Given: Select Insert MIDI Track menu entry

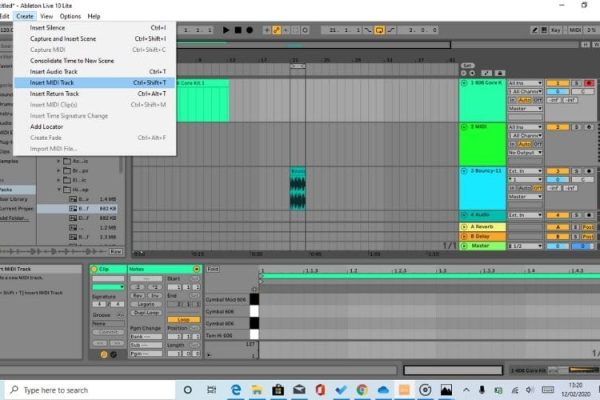Looking at the screenshot, I should 95,83.
